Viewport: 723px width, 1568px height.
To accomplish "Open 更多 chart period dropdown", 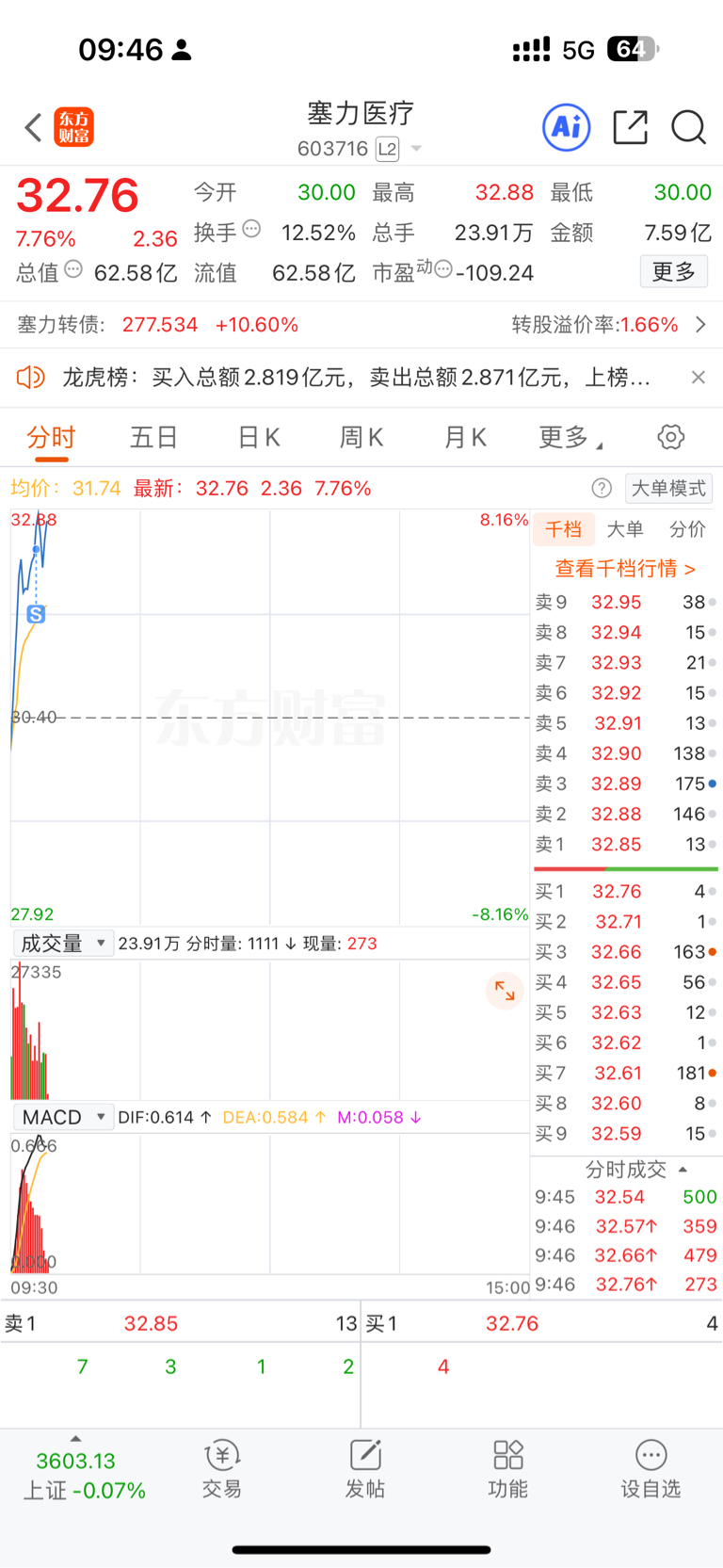I will click(570, 437).
